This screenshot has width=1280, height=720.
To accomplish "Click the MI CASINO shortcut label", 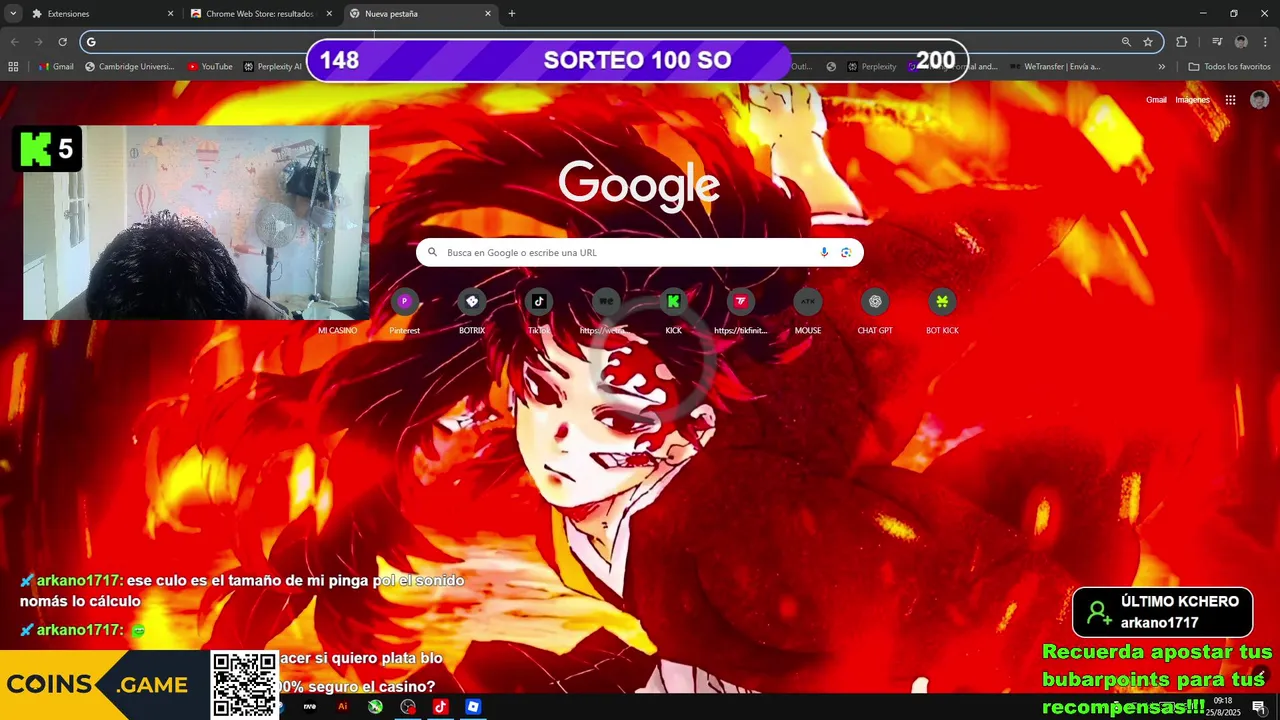I will pyautogui.click(x=337, y=331).
